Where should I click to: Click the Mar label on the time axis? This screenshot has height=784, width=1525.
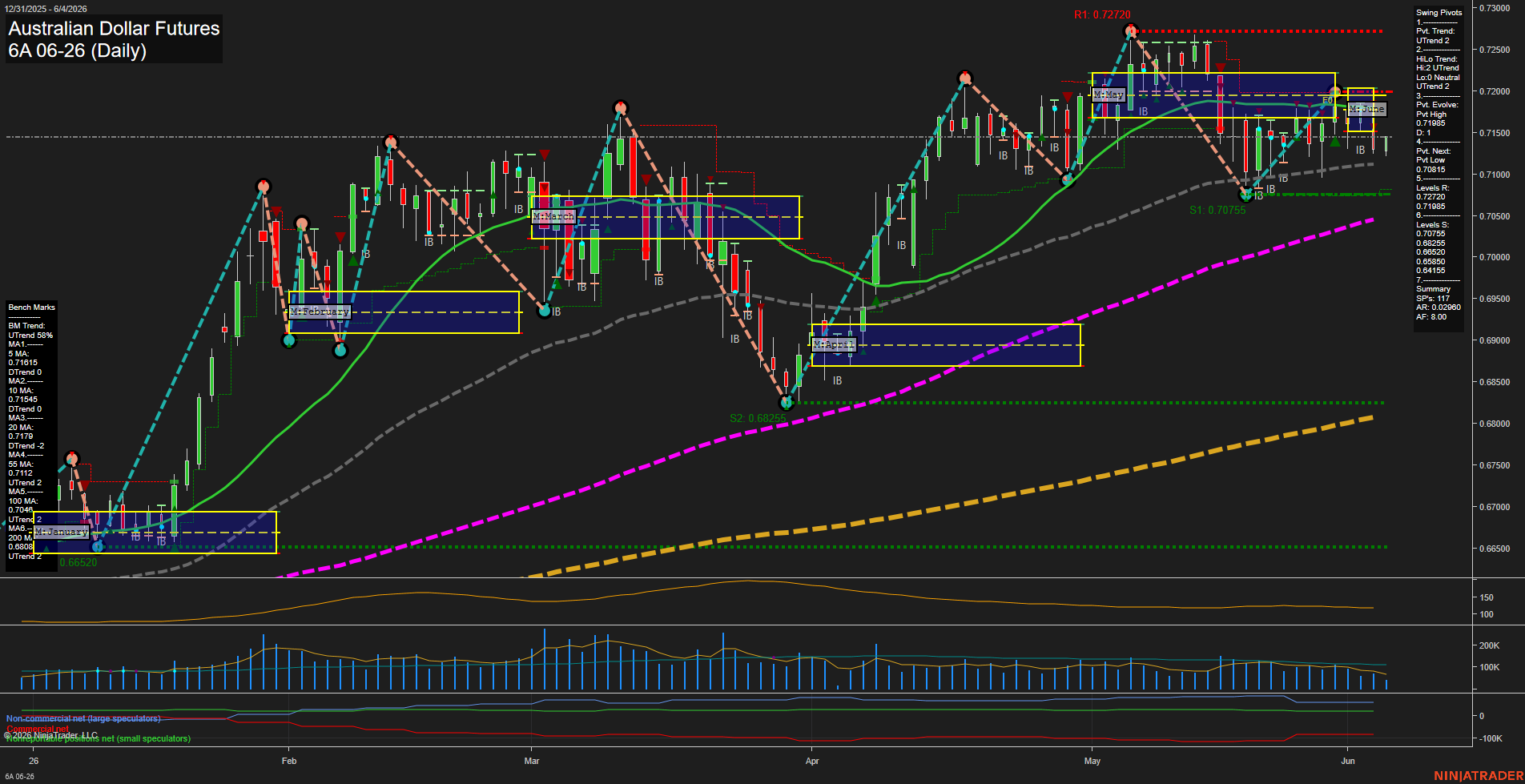(532, 761)
